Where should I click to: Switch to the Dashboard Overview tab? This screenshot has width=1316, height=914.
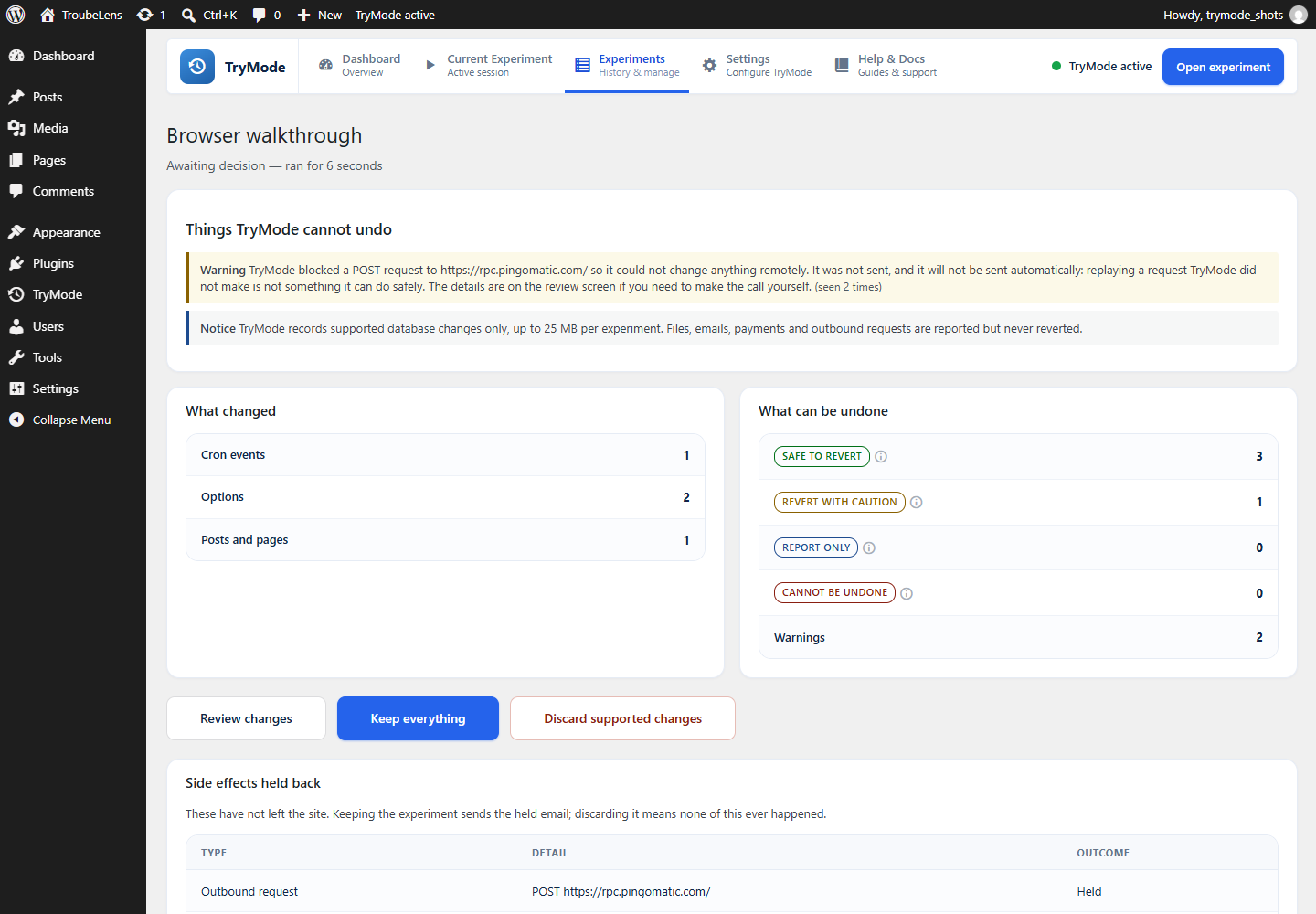[359, 66]
